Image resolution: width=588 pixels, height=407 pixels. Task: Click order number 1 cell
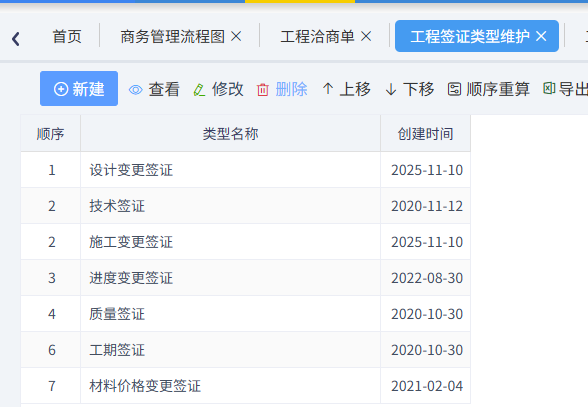point(51,170)
